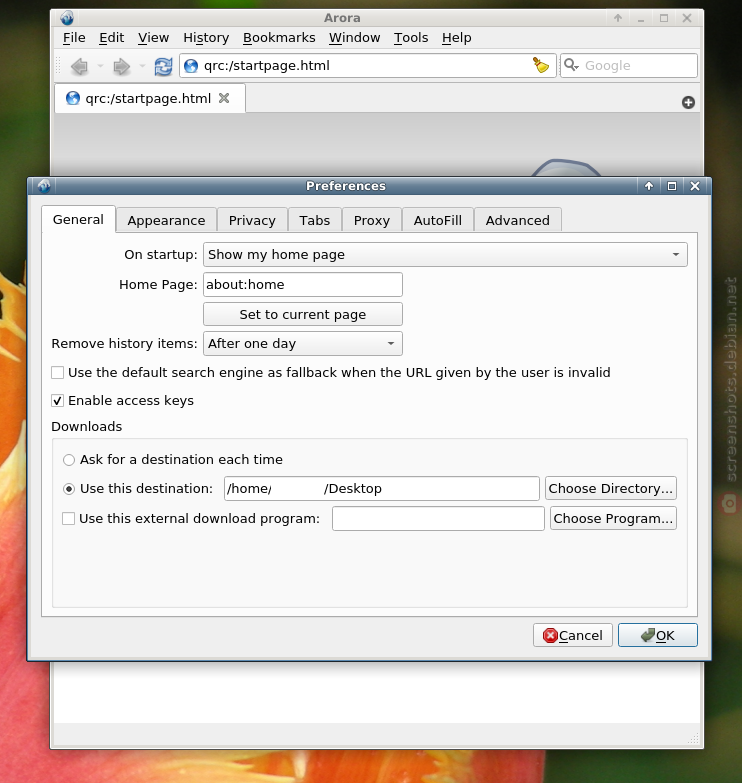
Task: Open the search engine magnifier menu
Action: coord(571,65)
